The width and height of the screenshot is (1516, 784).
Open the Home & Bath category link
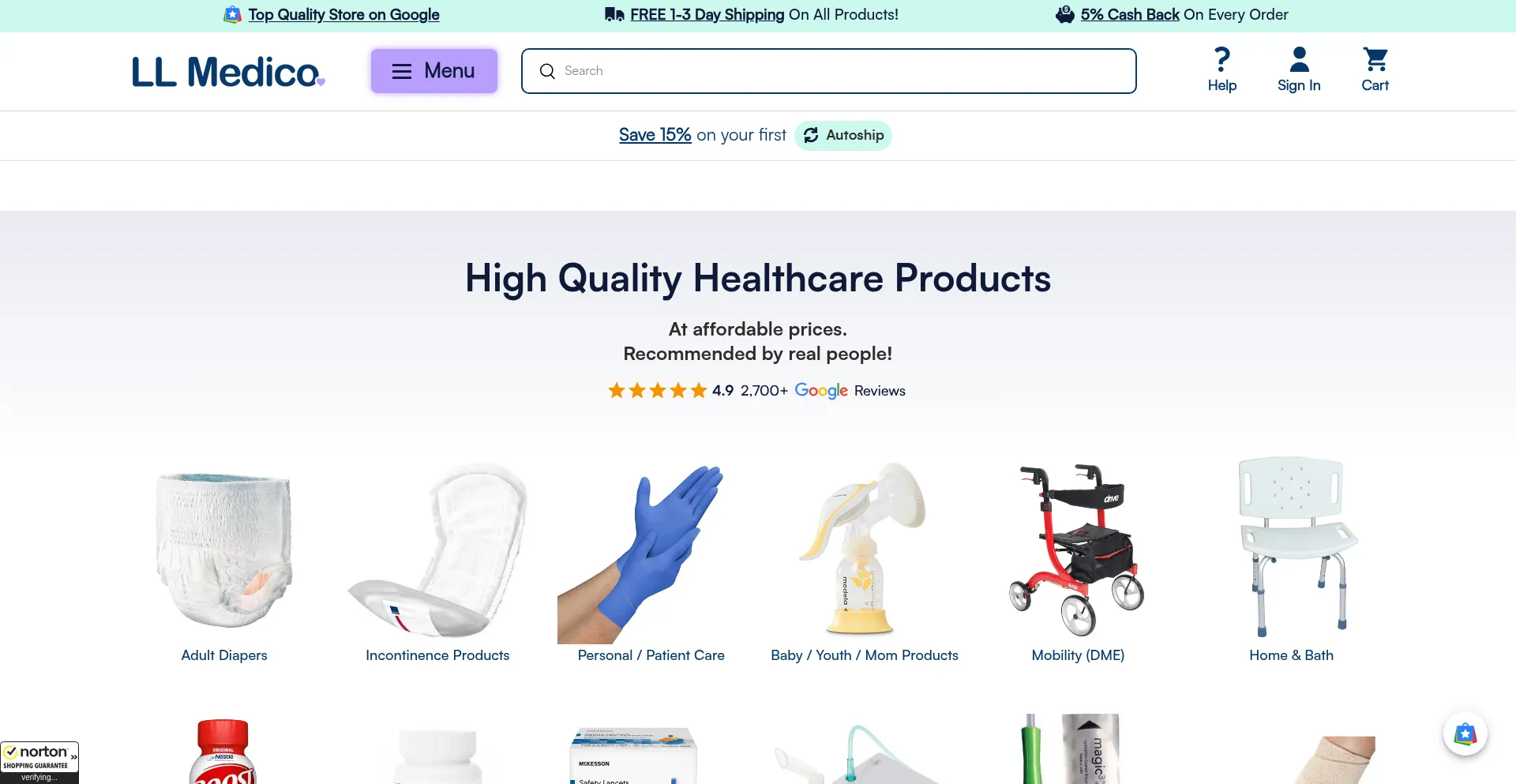point(1291,655)
